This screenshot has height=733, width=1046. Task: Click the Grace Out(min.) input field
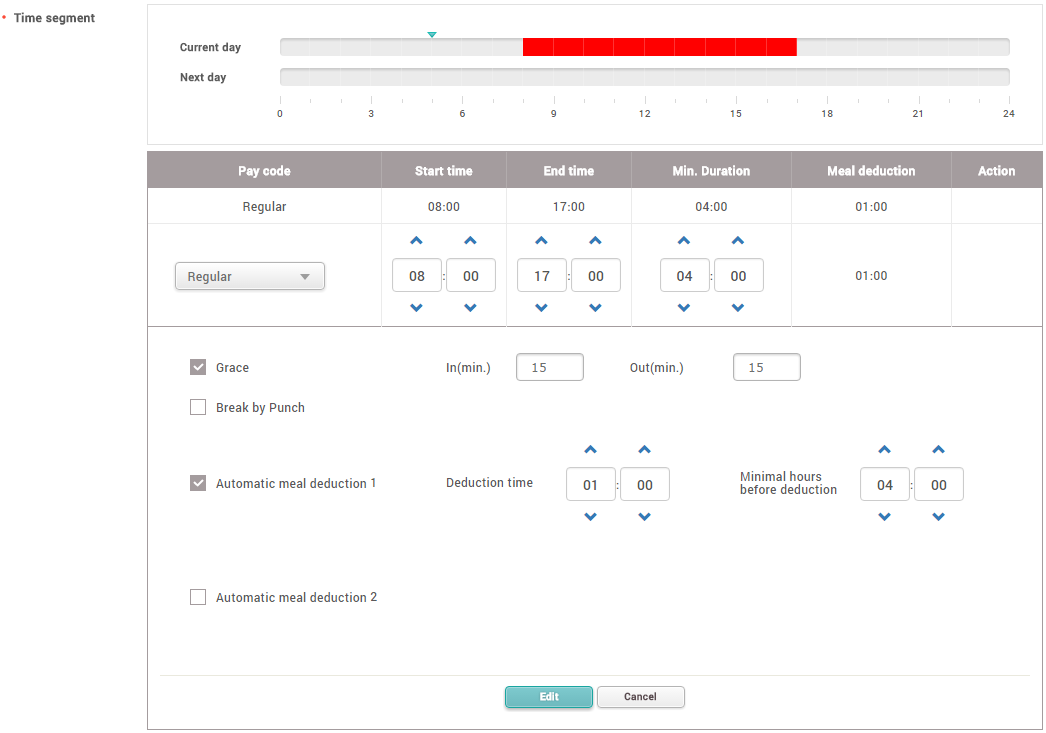point(766,367)
